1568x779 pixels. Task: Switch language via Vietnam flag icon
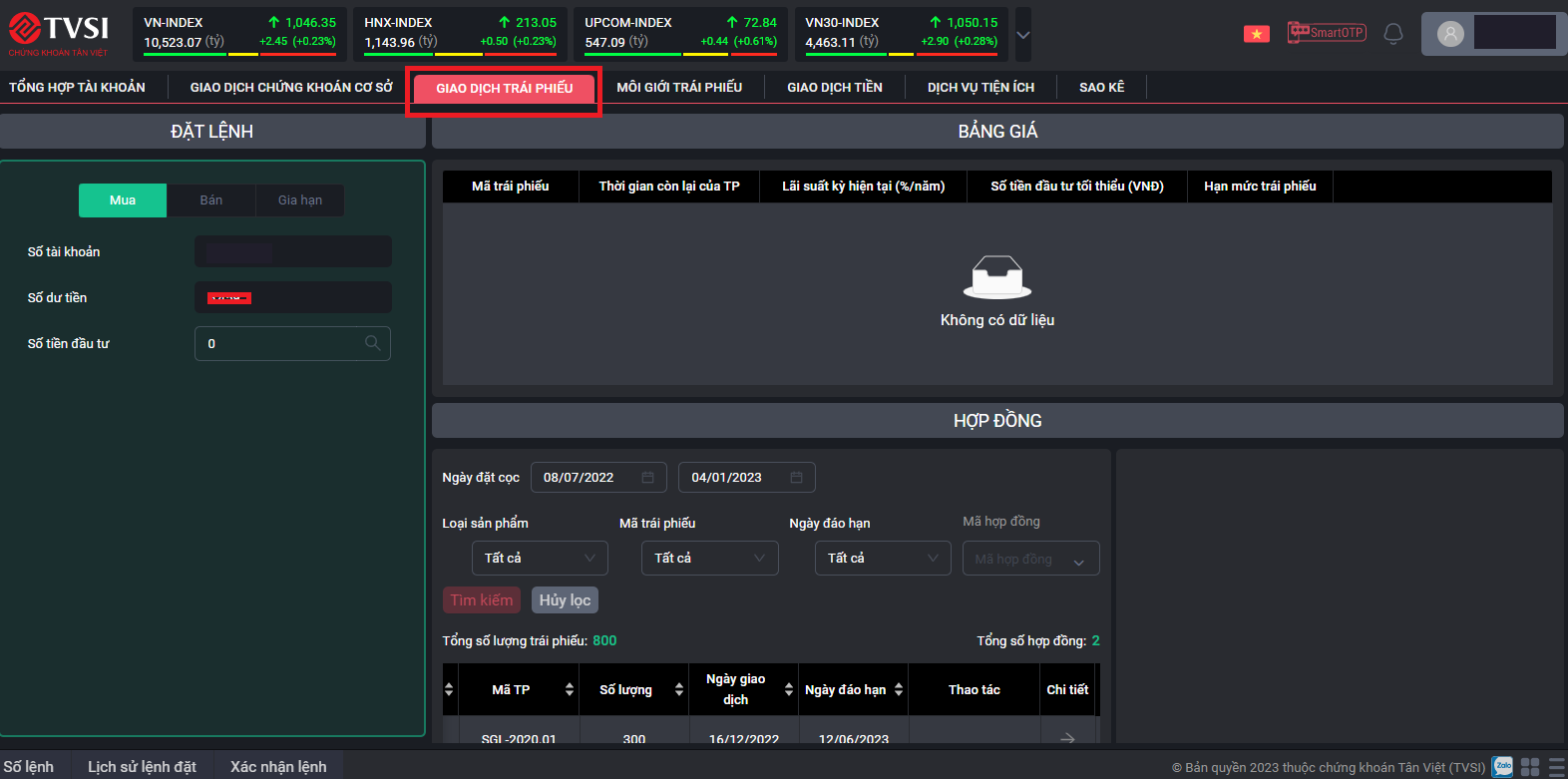[1256, 34]
